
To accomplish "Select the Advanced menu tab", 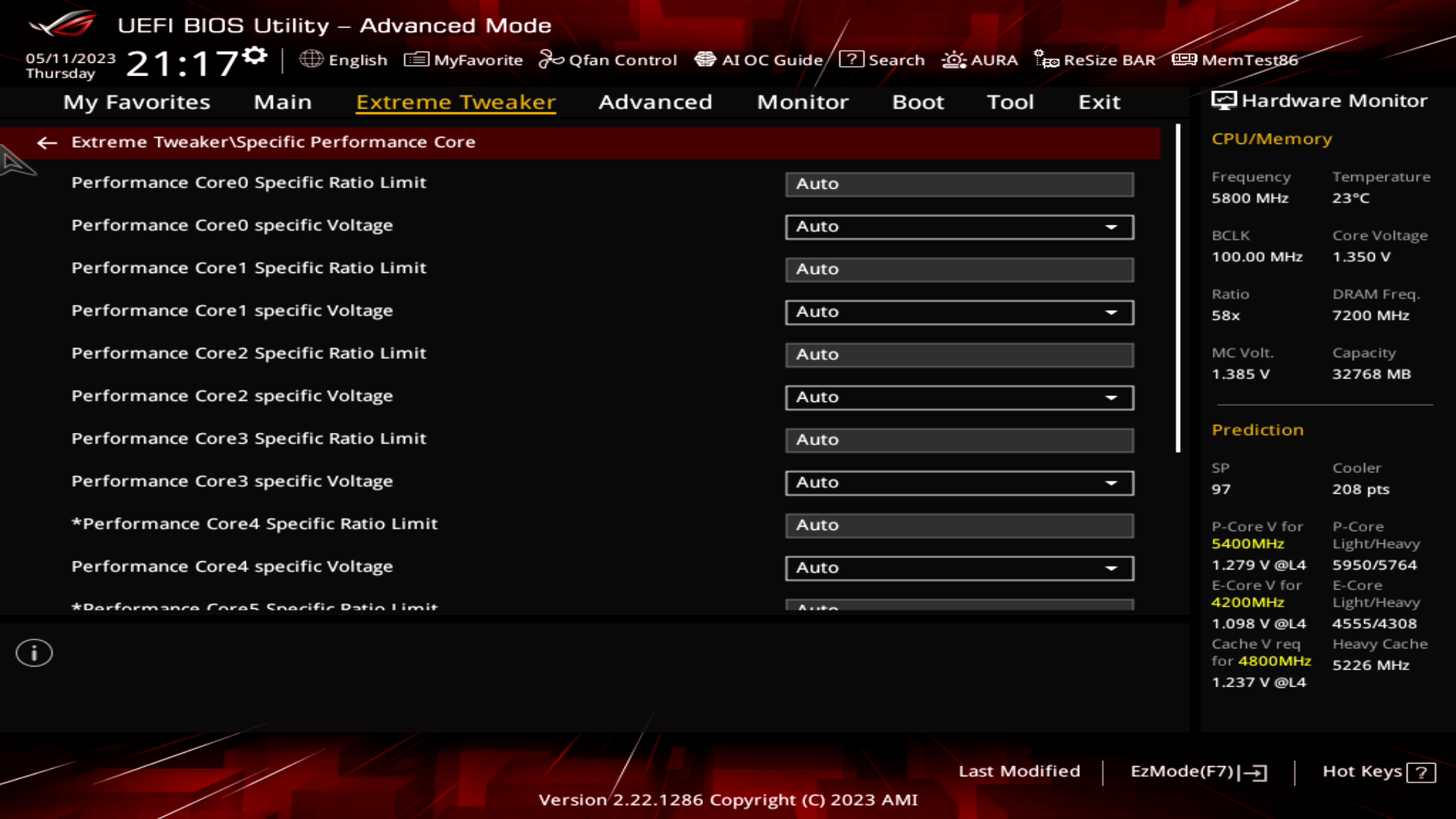I will tap(655, 101).
